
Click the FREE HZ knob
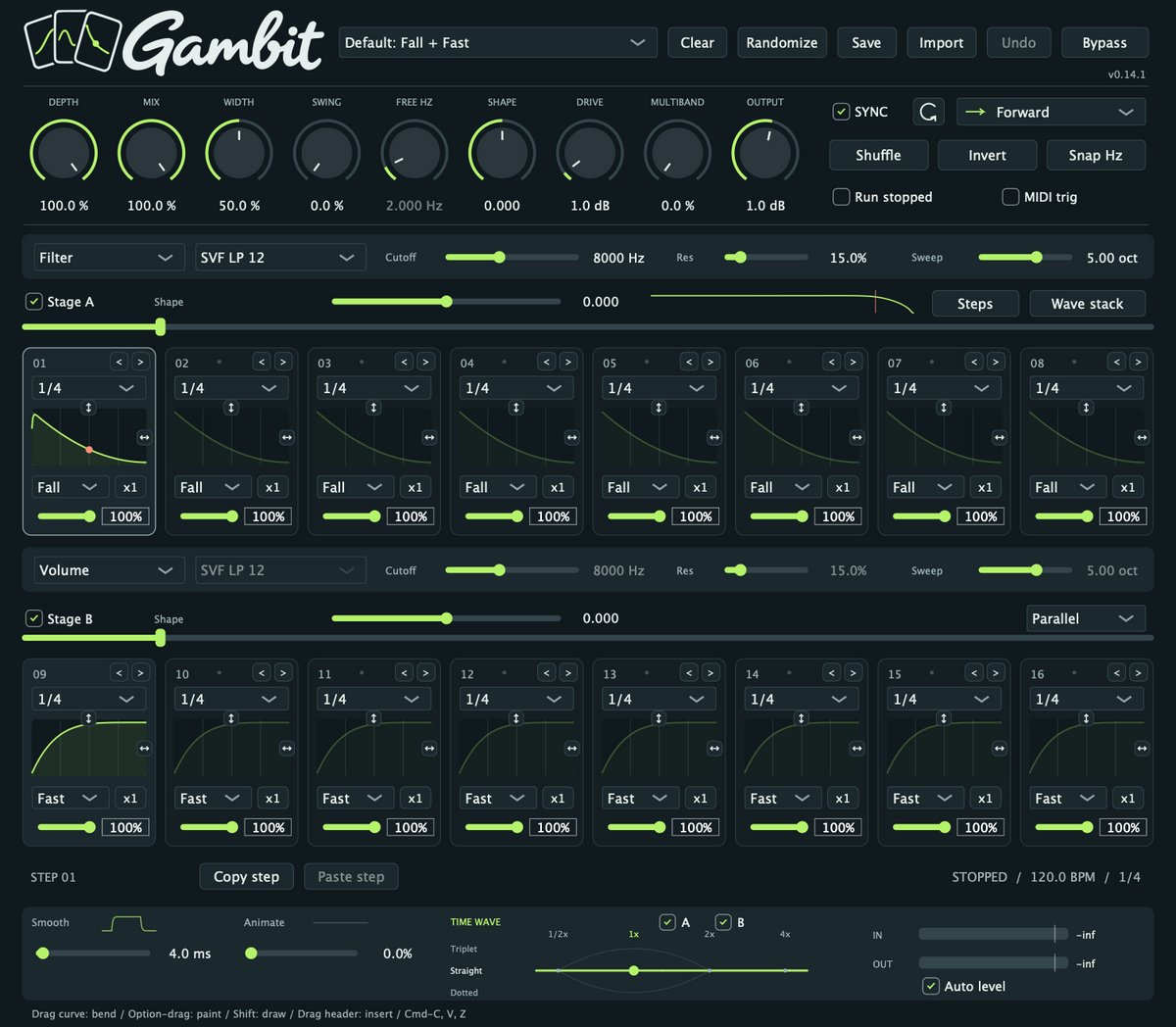415,153
